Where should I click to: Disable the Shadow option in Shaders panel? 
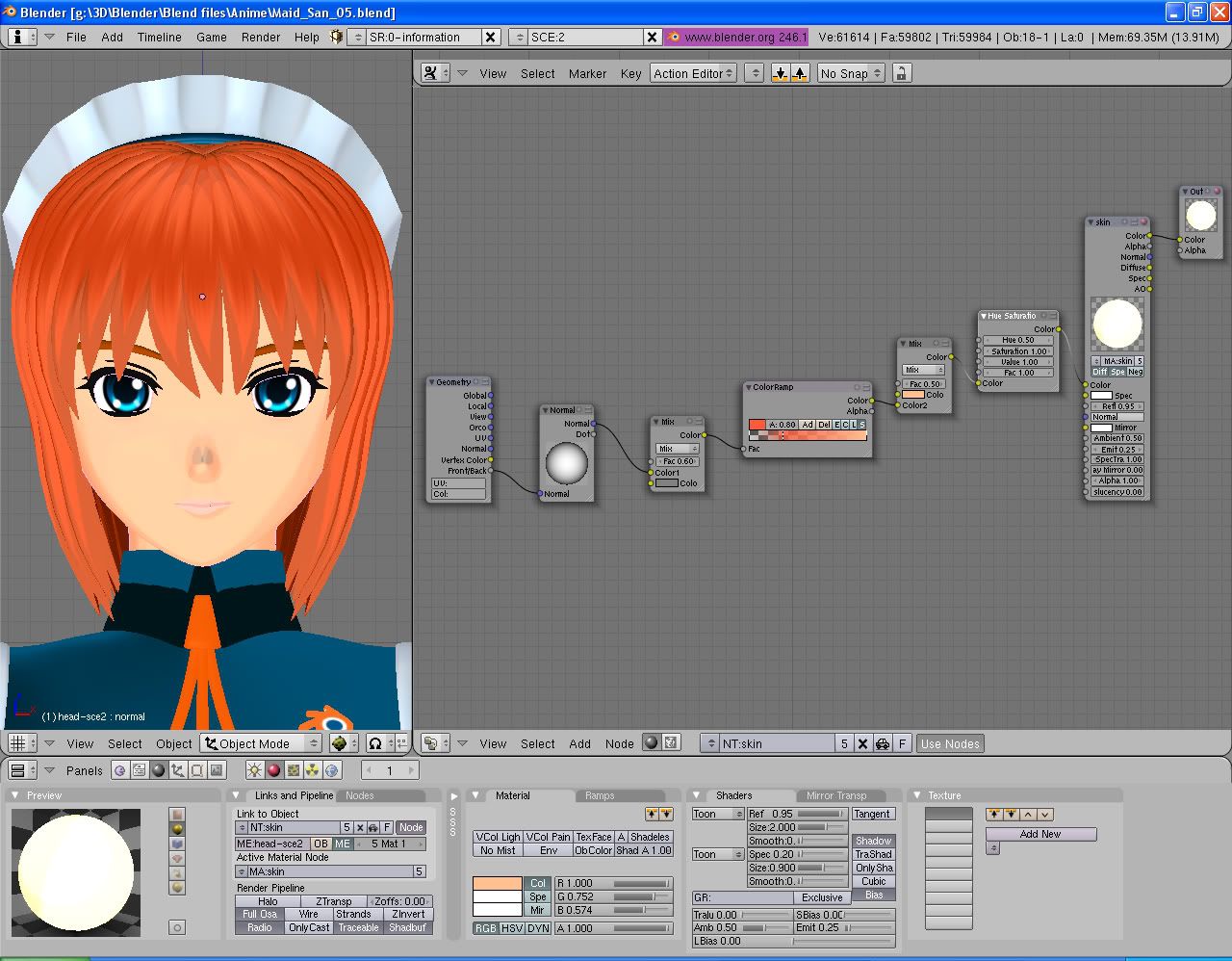tap(873, 841)
